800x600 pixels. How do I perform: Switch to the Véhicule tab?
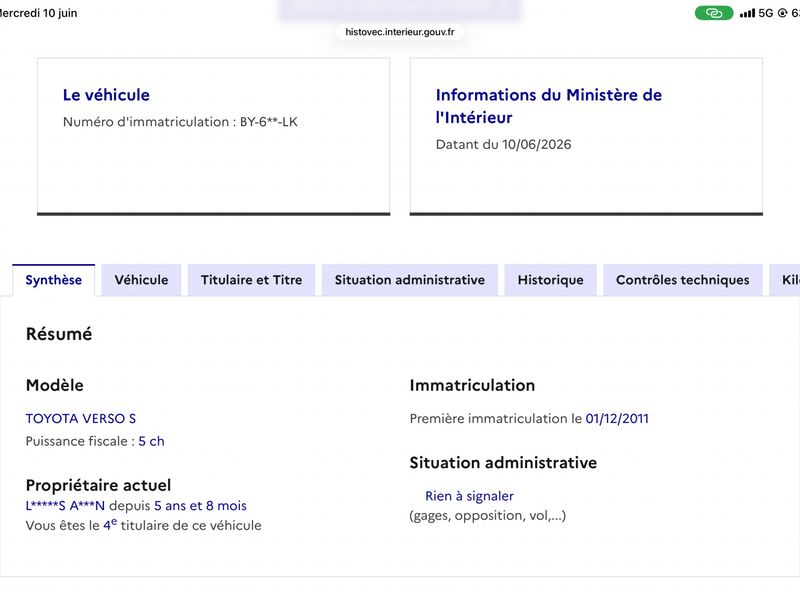[141, 280]
